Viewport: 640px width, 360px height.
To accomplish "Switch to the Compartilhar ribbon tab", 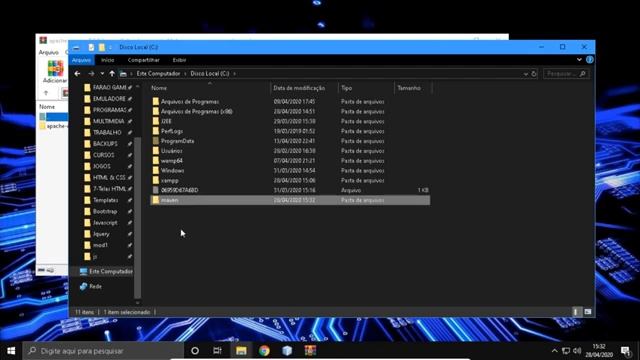I will click(x=144, y=60).
